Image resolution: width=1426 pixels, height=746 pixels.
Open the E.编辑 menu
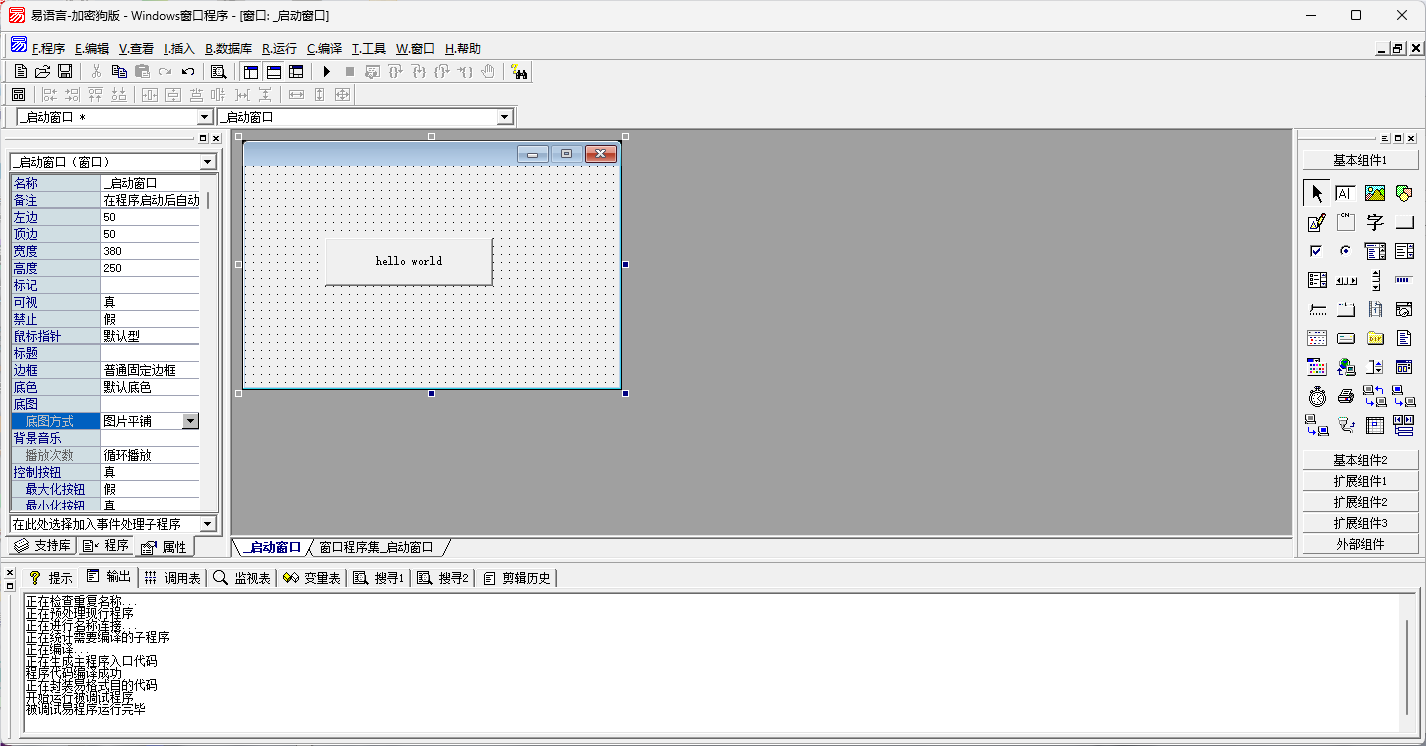(x=92, y=48)
